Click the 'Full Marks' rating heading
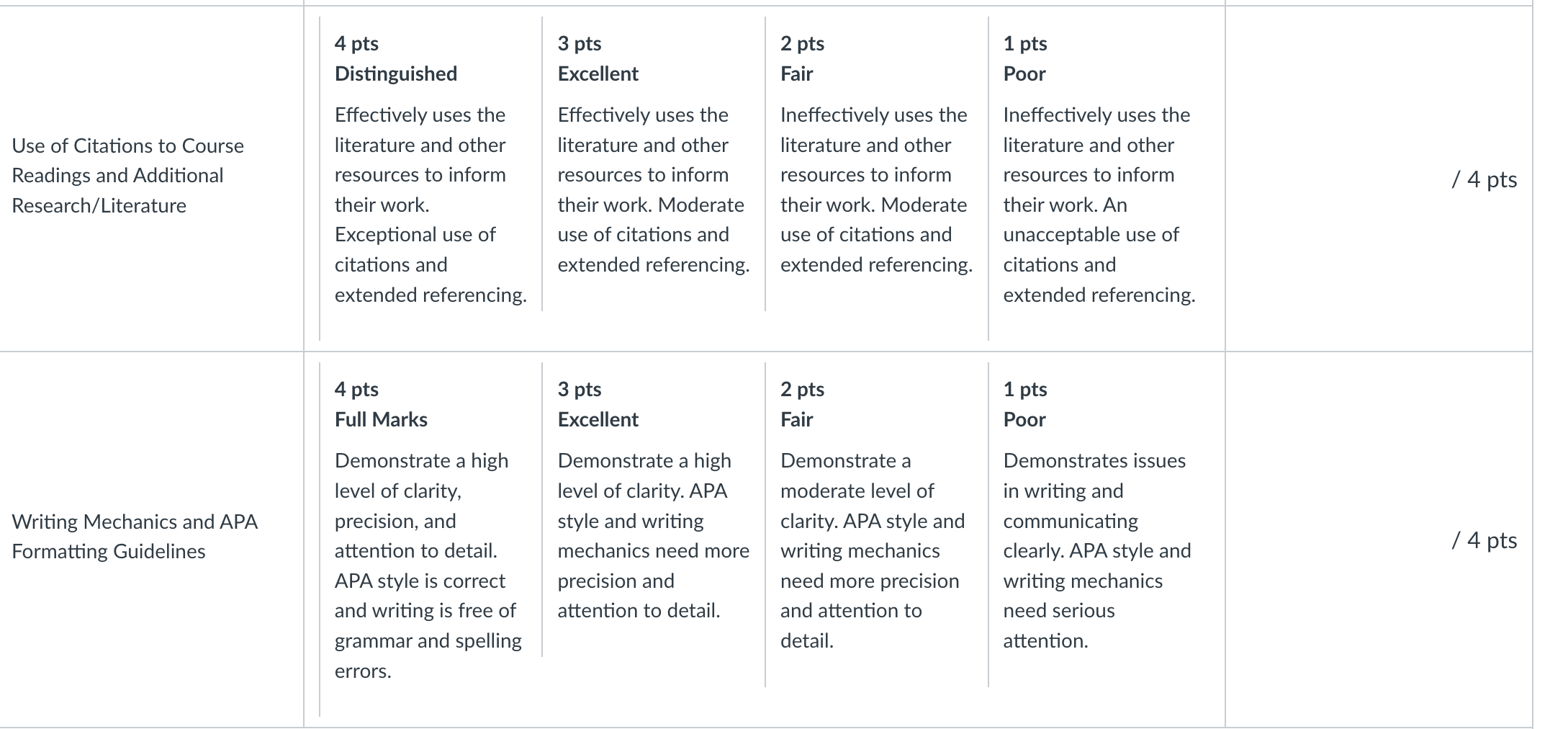This screenshot has height=729, width=1568. 381,419
